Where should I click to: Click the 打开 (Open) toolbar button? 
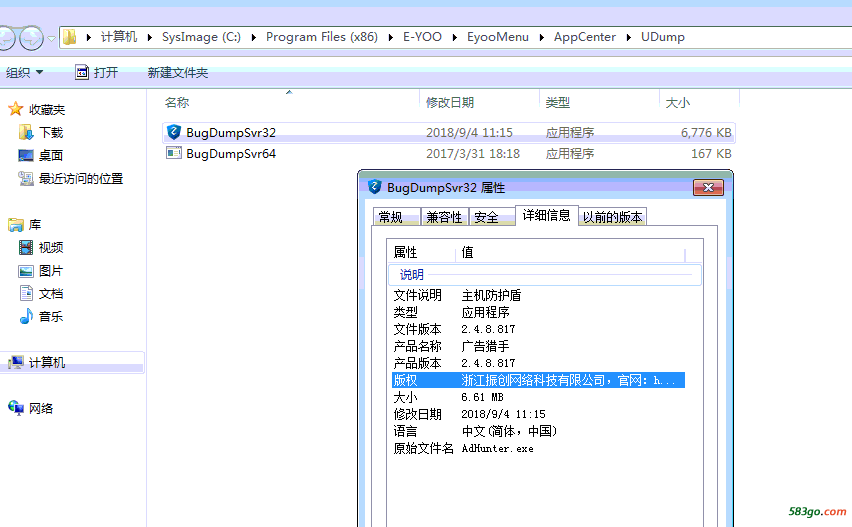click(97, 72)
